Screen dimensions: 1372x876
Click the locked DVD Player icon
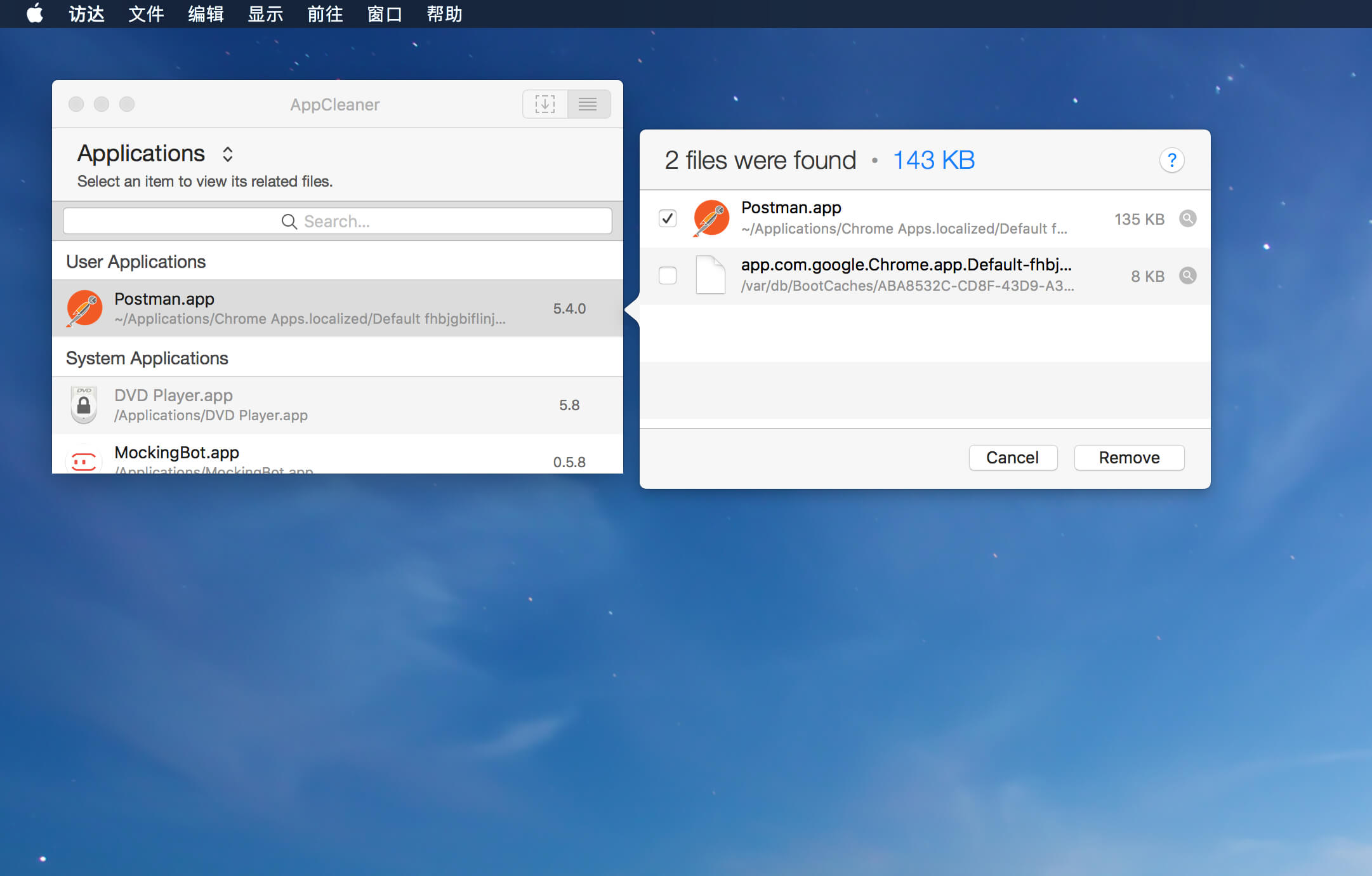click(84, 405)
